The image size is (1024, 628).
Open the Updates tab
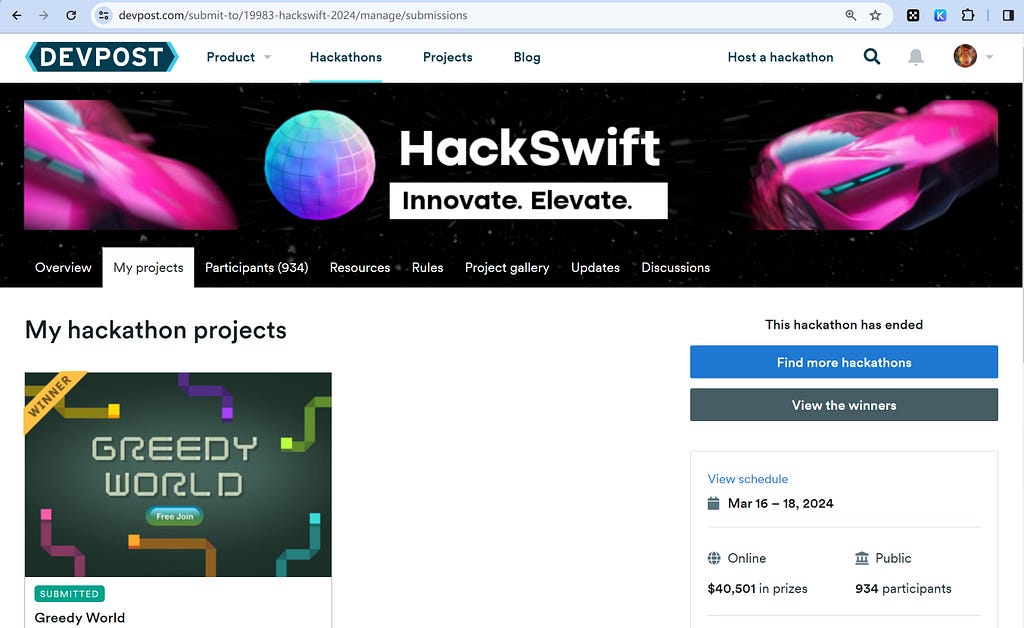click(x=595, y=268)
